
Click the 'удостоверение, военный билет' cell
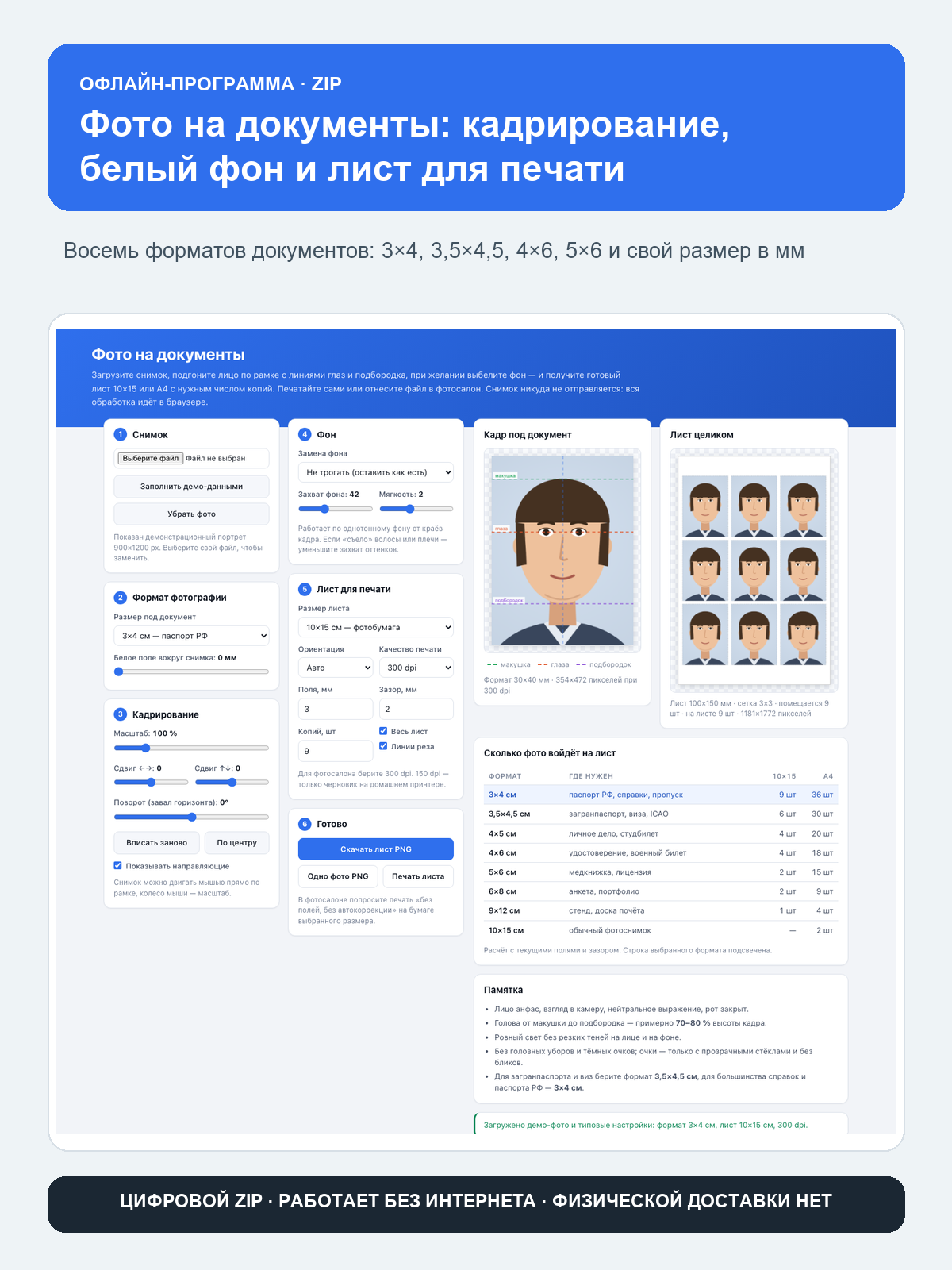click(628, 852)
